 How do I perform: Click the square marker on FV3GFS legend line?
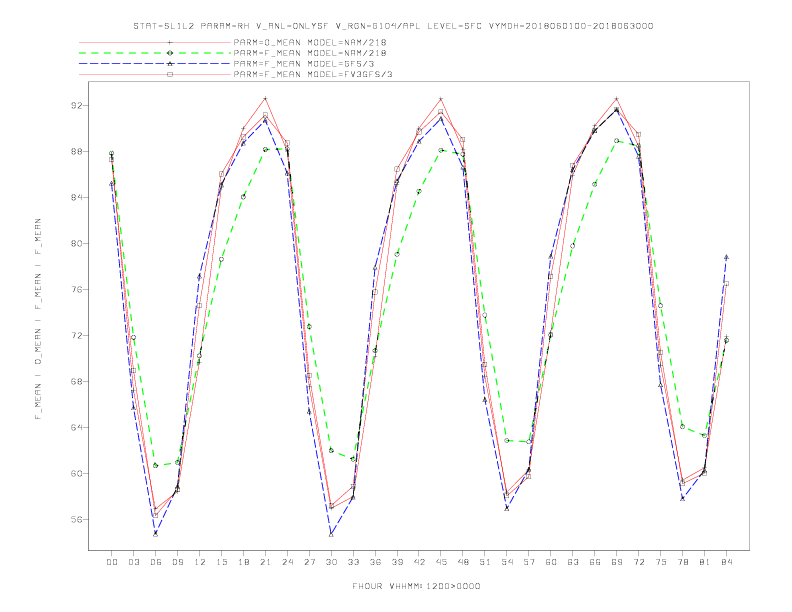(x=170, y=74)
